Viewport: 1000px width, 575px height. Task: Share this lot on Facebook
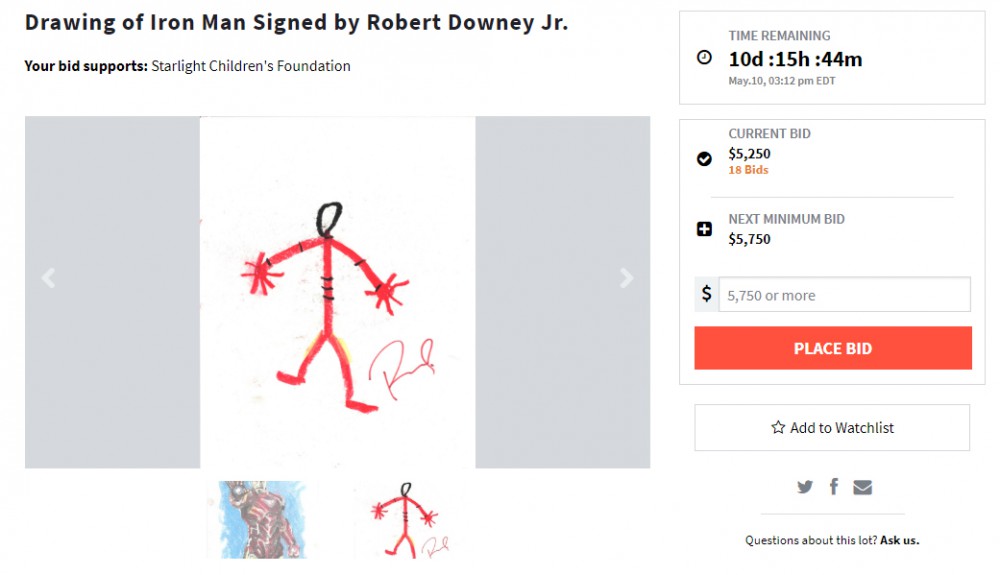point(834,487)
